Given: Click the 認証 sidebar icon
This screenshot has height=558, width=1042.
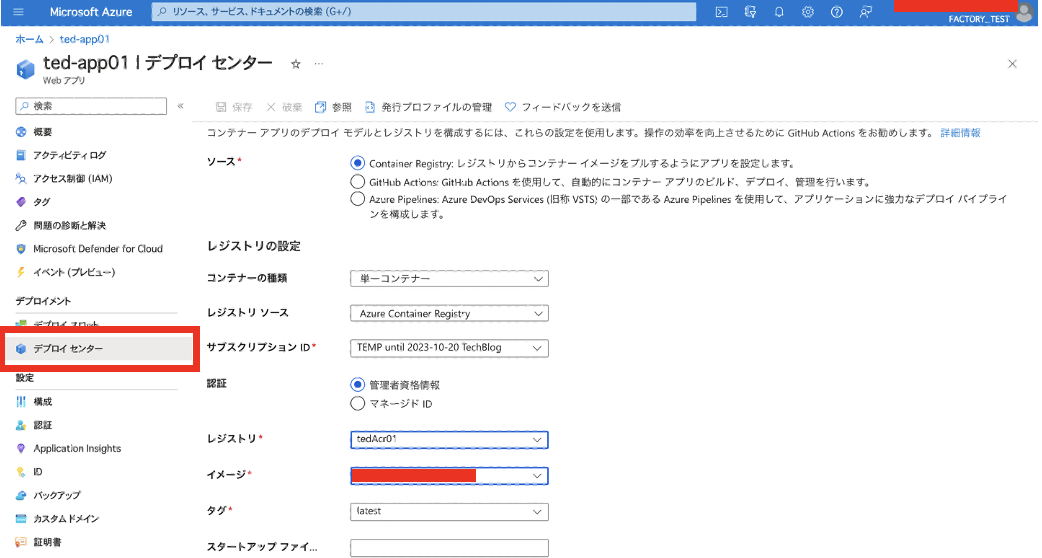Looking at the screenshot, I should point(21,424).
